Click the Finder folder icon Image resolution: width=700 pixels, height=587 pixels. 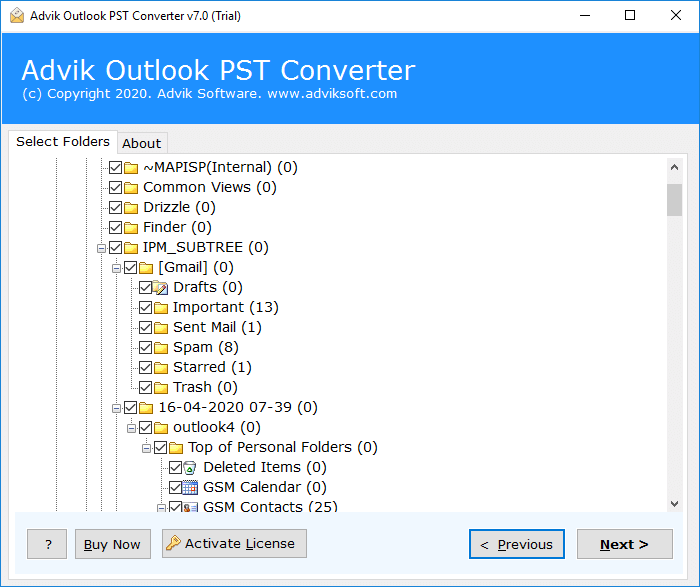[x=131, y=228]
